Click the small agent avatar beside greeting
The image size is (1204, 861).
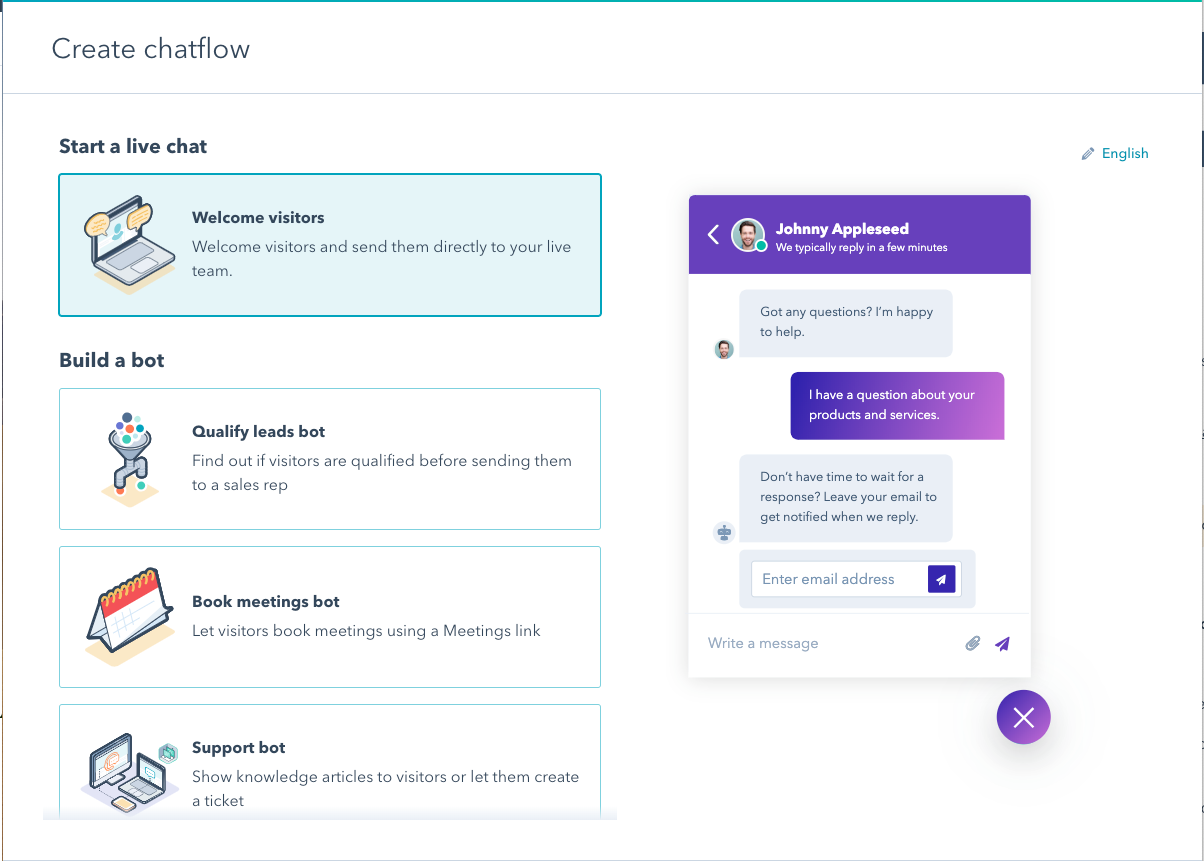point(724,349)
